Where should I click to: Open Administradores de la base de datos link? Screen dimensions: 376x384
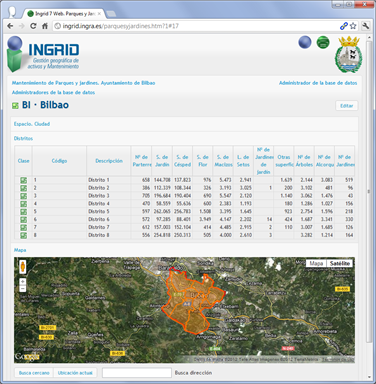click(x=53, y=92)
